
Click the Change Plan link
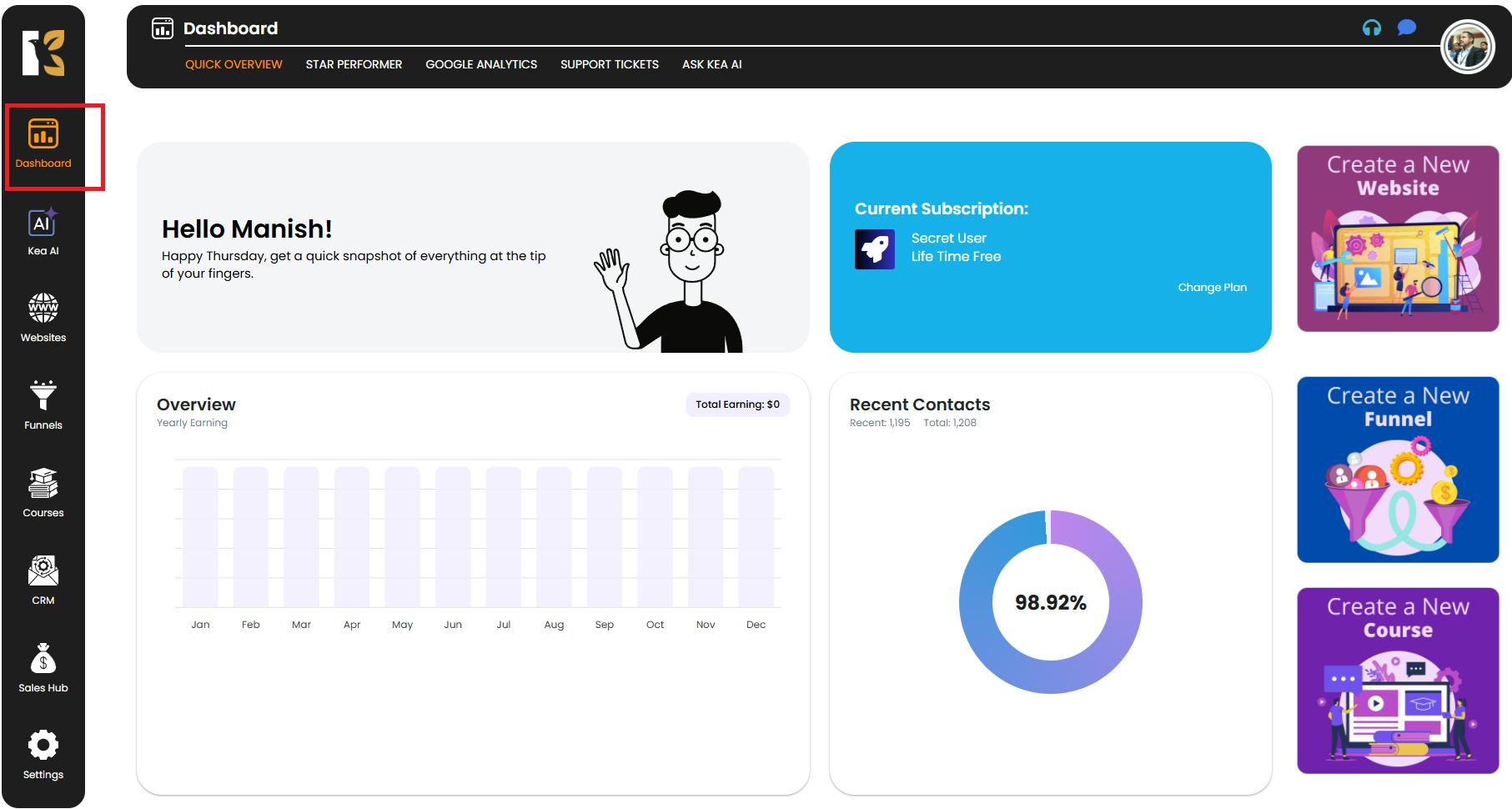(x=1212, y=288)
